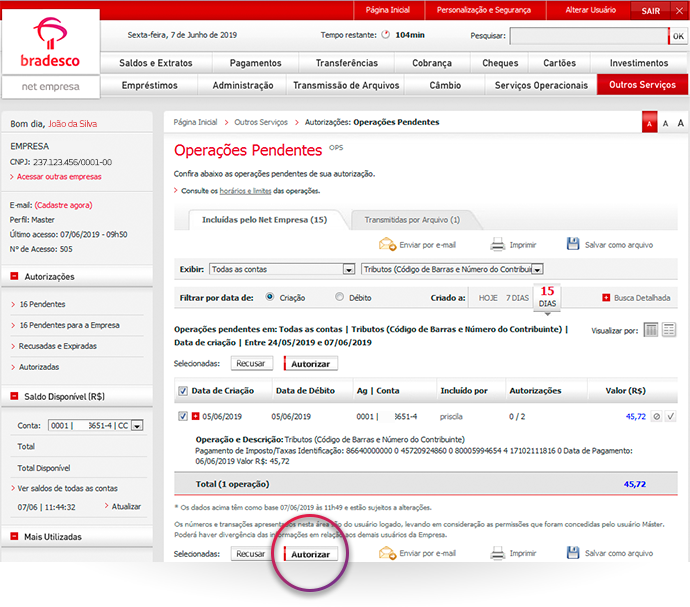Open the Transferências menu
The height and width of the screenshot is (607, 690).
pyautogui.click(x=347, y=63)
